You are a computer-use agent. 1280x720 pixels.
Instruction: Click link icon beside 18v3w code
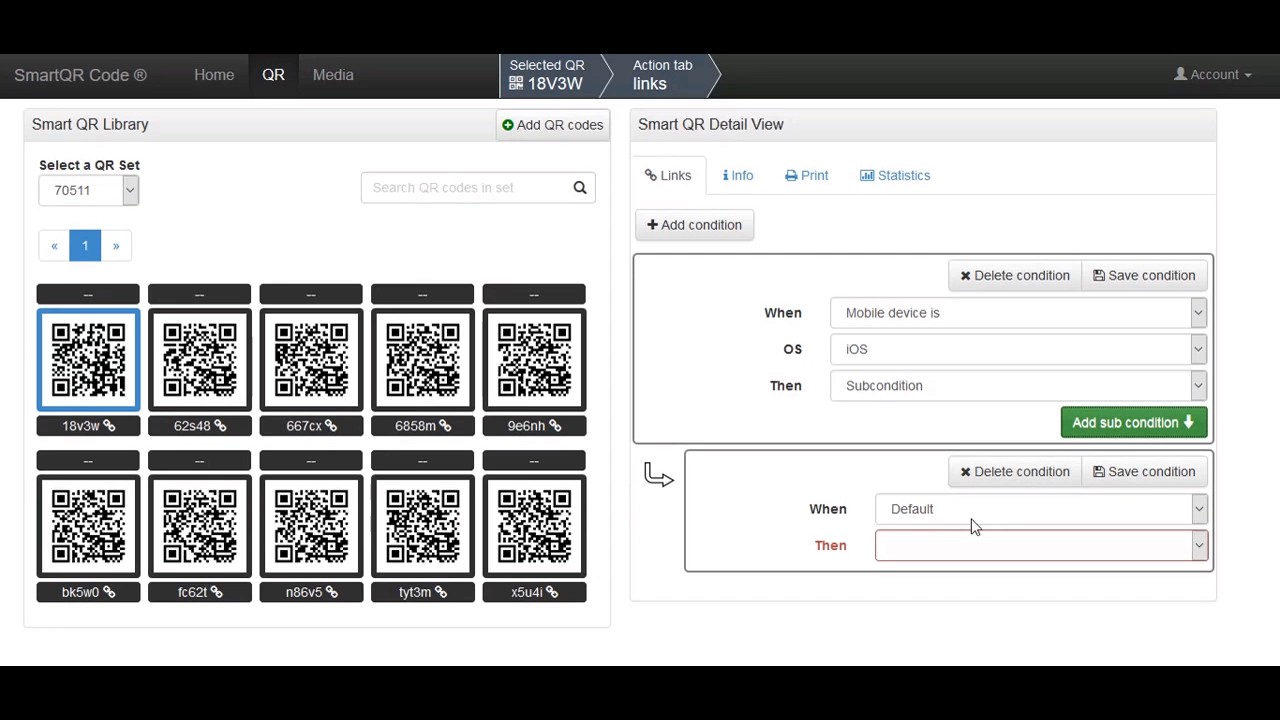[x=109, y=426]
